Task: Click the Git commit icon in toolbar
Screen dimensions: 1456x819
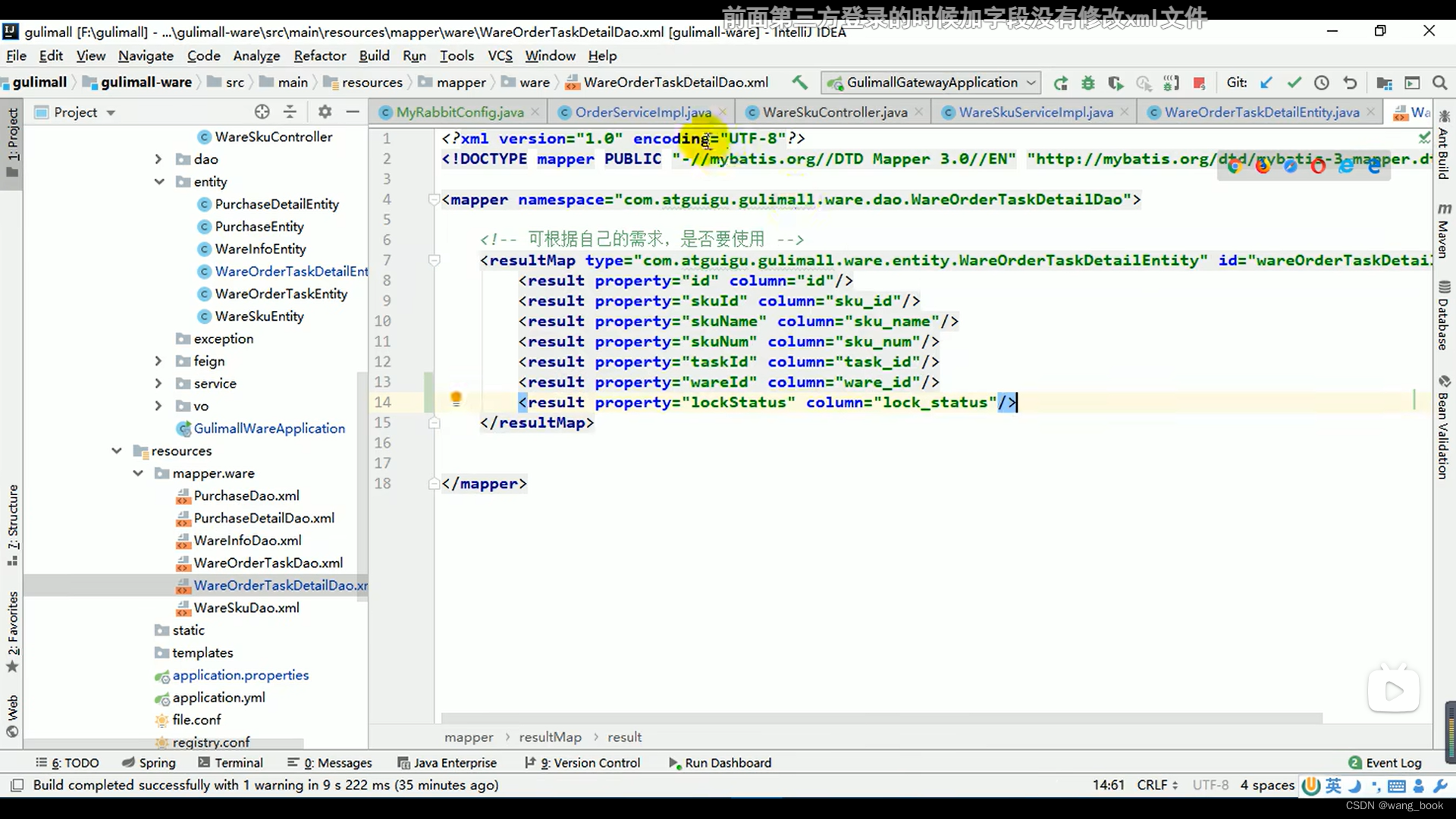Action: pos(1294,82)
